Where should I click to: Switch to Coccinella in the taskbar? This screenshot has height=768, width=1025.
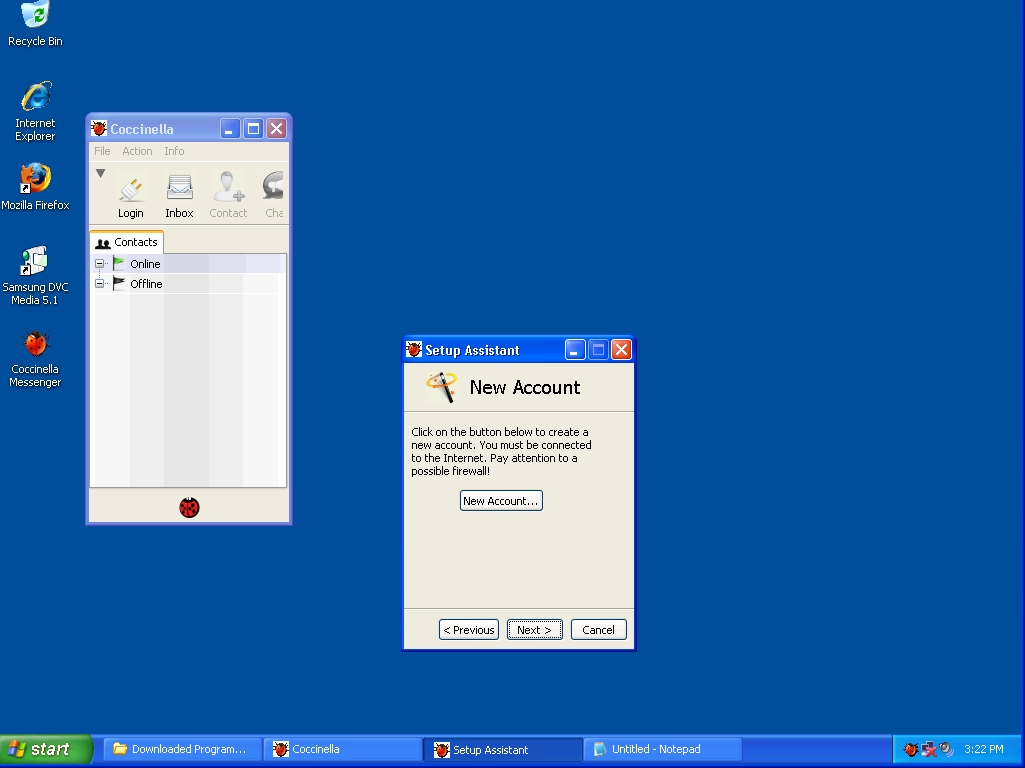pyautogui.click(x=342, y=749)
